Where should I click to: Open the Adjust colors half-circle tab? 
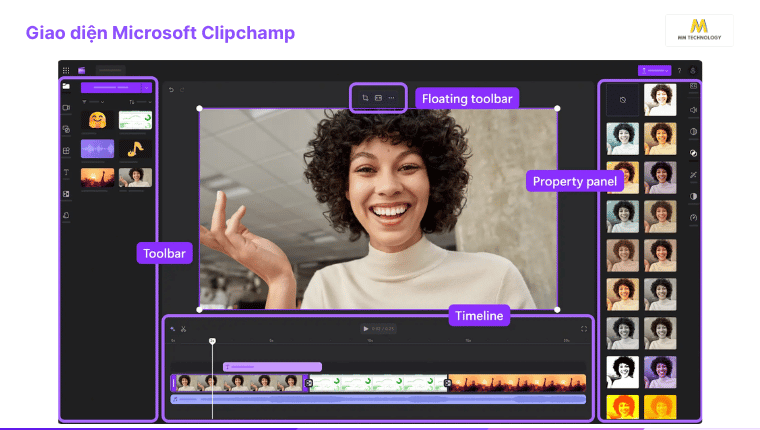694,196
